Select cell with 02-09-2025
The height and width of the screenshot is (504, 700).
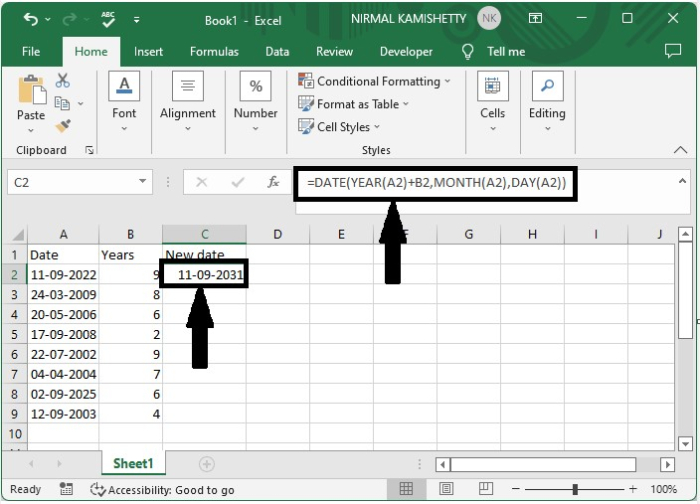63,394
